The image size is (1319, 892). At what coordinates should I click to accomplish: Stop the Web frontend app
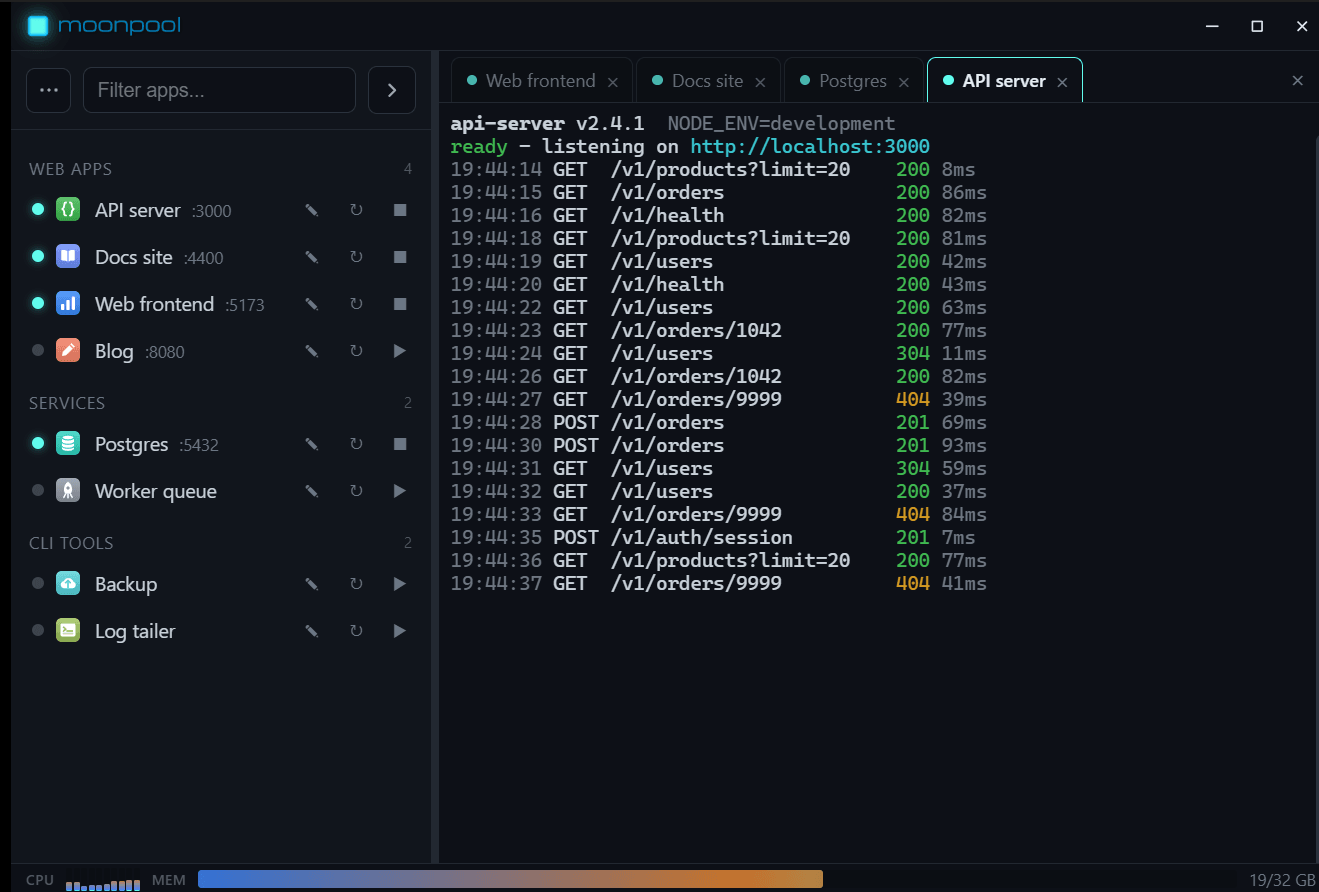[400, 304]
